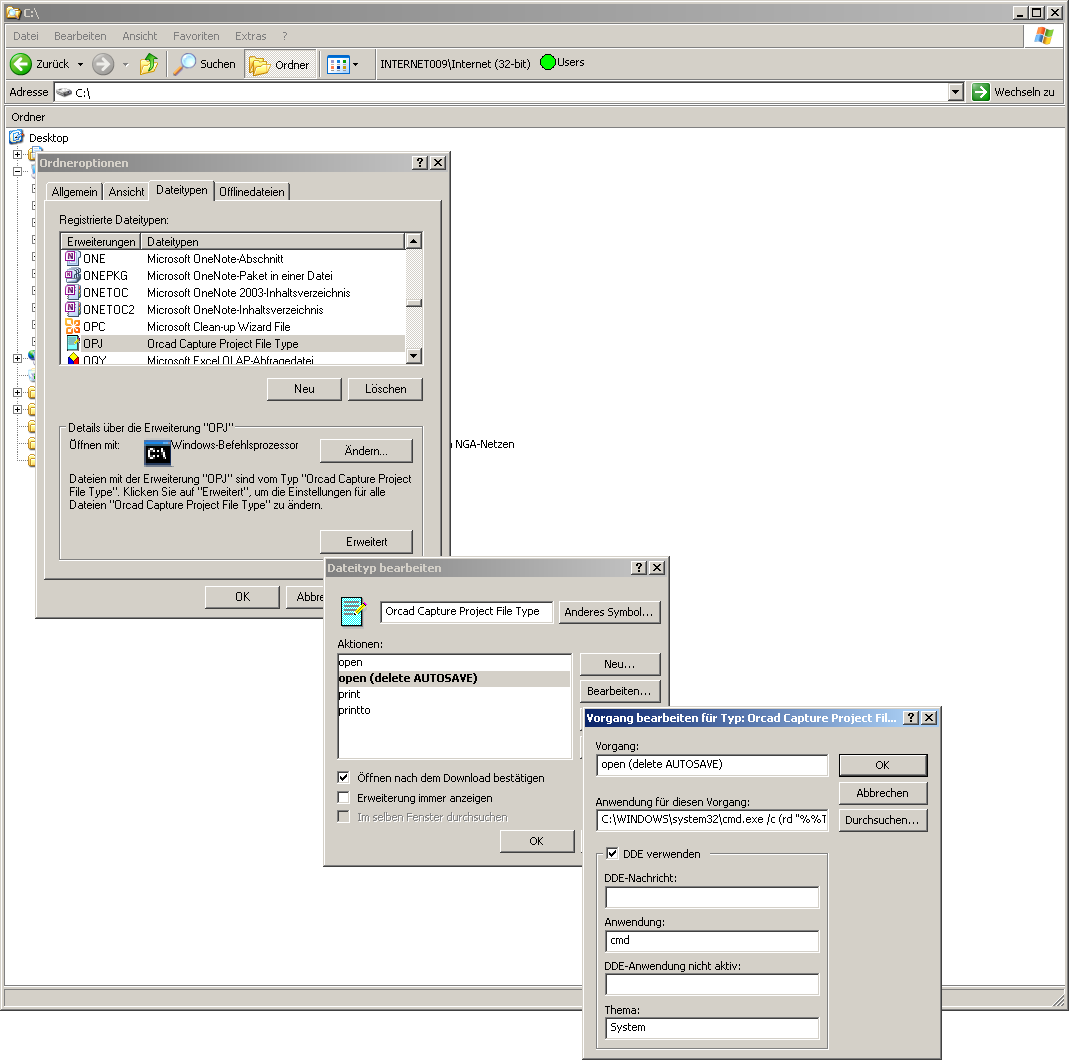Click the Anwendung für diesen Vorgang path field

pyautogui.click(x=712, y=819)
